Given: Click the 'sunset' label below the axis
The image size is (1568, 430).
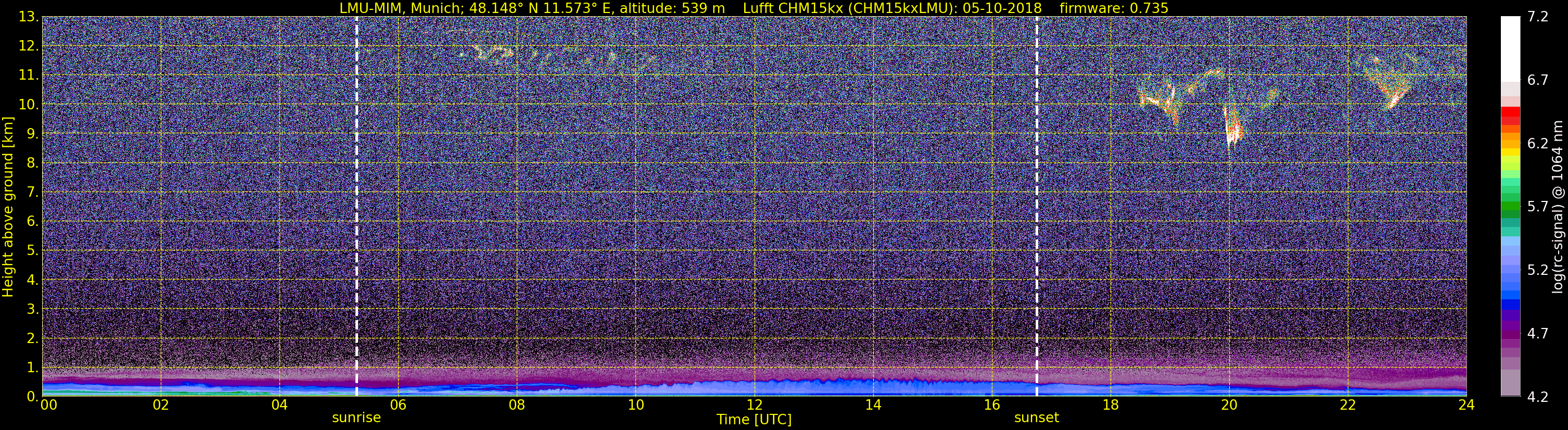Looking at the screenshot, I should [1036, 418].
